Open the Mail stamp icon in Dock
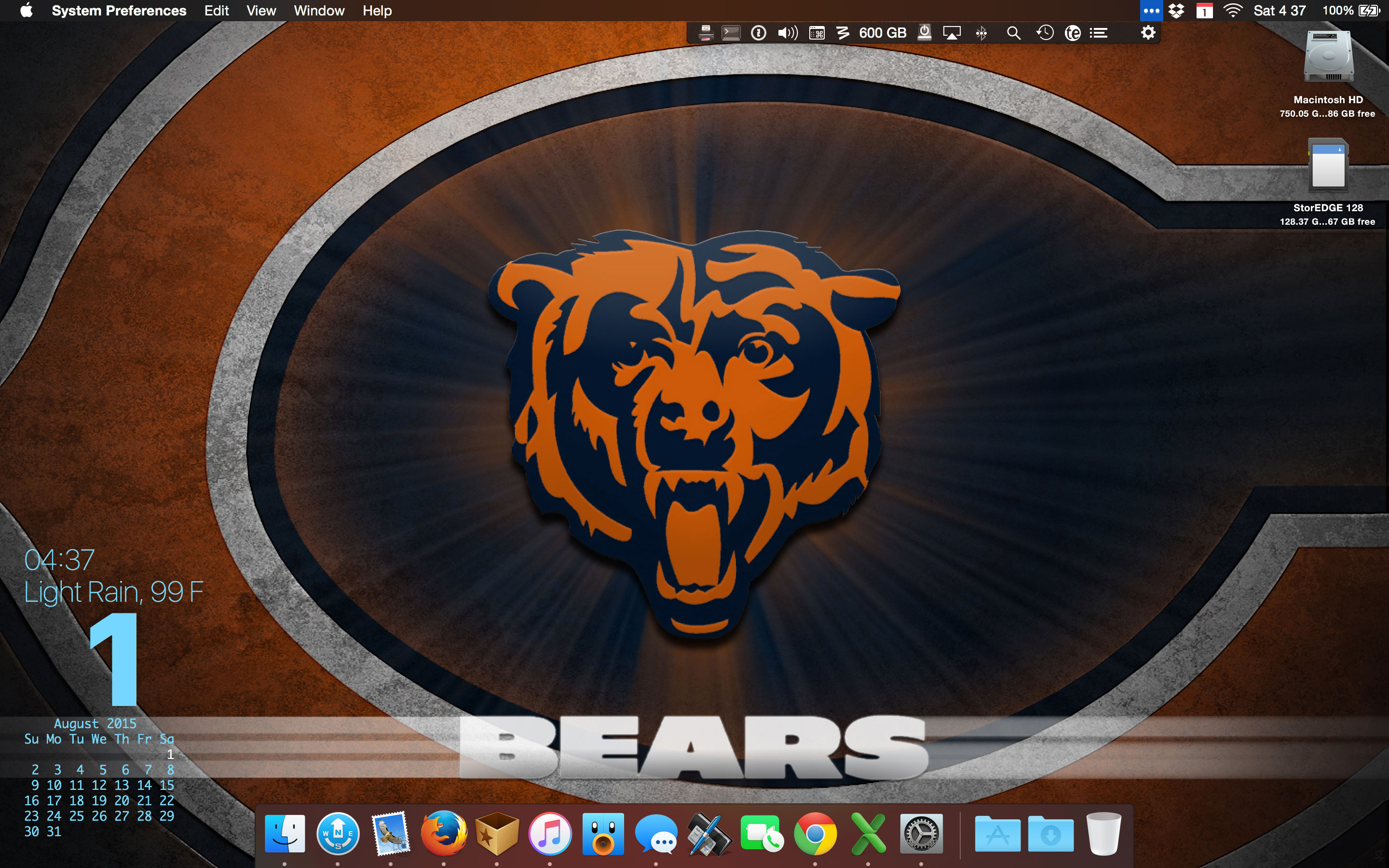Viewport: 1389px width, 868px height. 391,833
